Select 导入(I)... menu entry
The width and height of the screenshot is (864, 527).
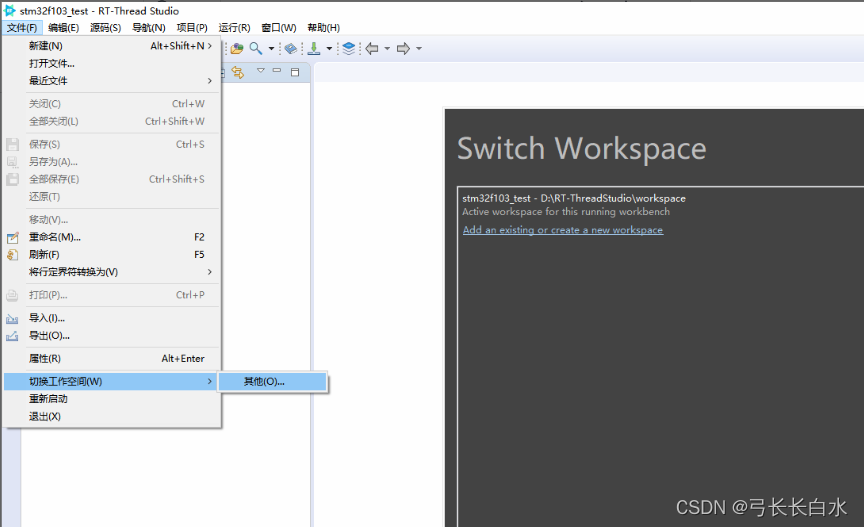click(x=112, y=318)
